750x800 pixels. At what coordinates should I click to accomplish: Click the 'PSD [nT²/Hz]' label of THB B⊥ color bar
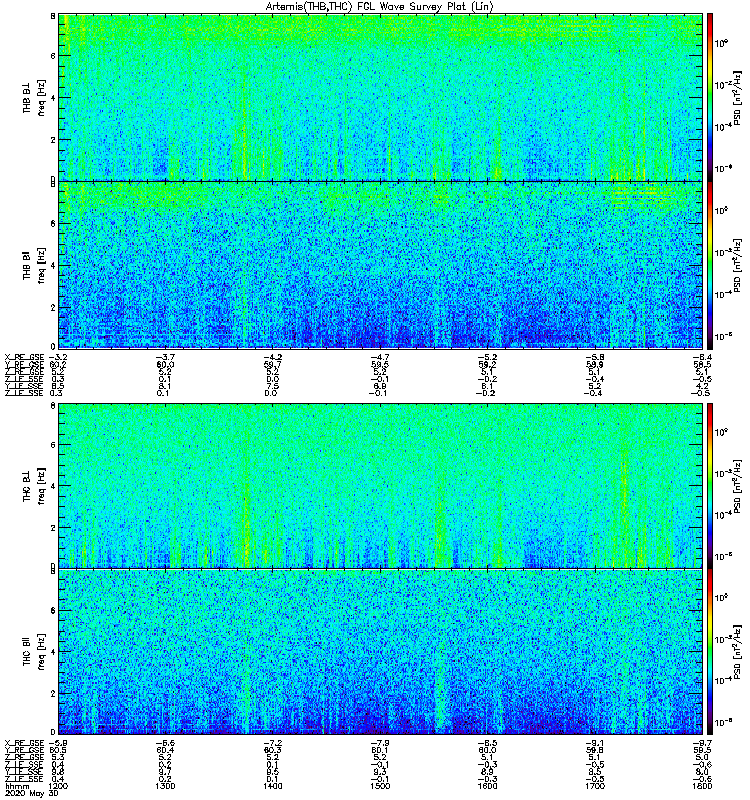pyautogui.click(x=737, y=98)
